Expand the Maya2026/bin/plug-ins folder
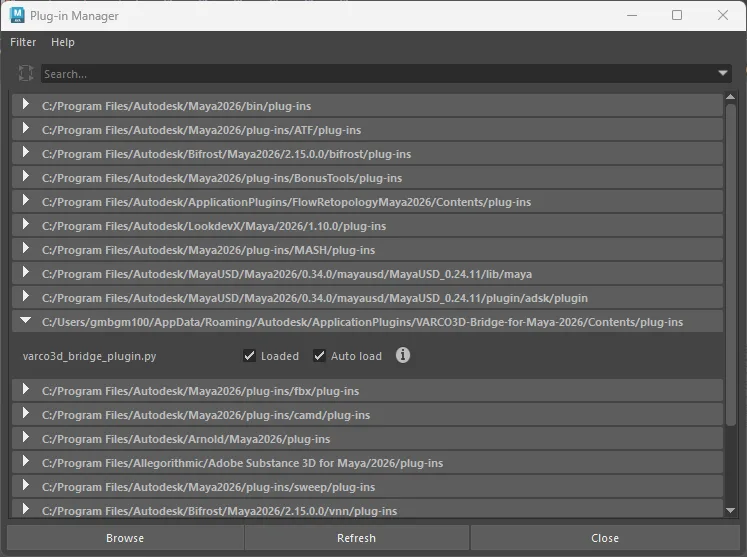The height and width of the screenshot is (557, 747). (x=26, y=104)
